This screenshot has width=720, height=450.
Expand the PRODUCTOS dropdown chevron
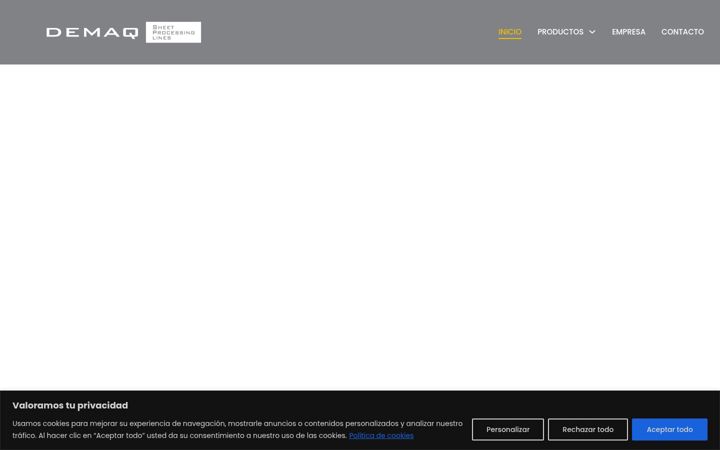click(592, 32)
